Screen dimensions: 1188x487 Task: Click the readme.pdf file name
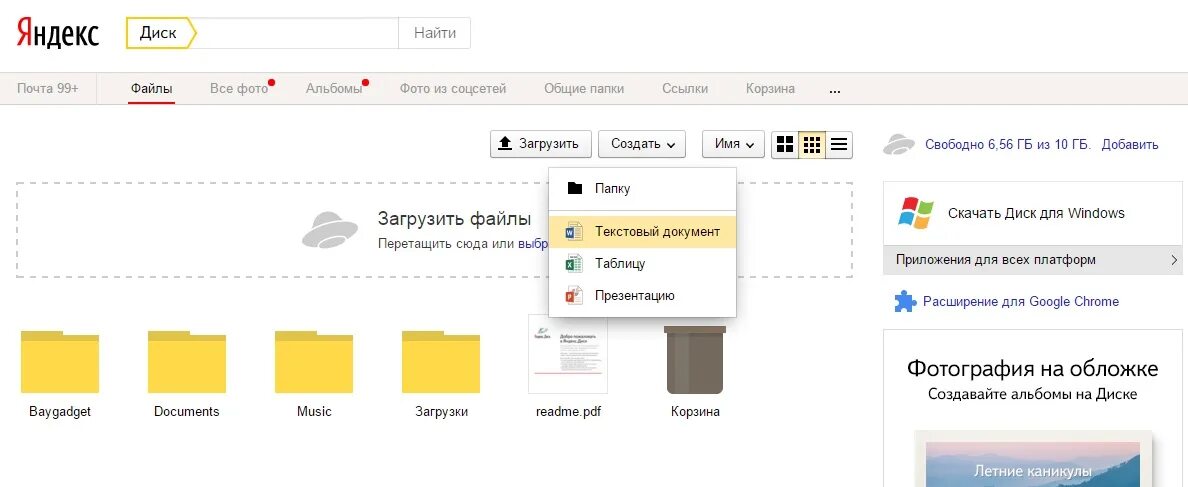tap(567, 412)
